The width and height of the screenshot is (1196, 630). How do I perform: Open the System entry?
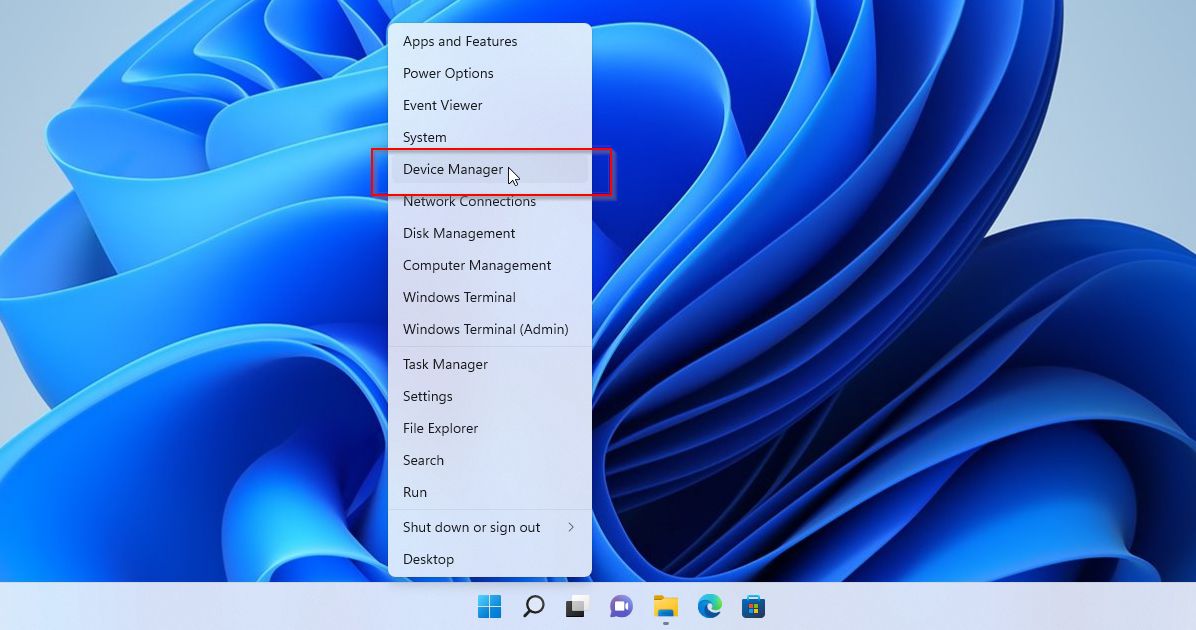point(424,137)
